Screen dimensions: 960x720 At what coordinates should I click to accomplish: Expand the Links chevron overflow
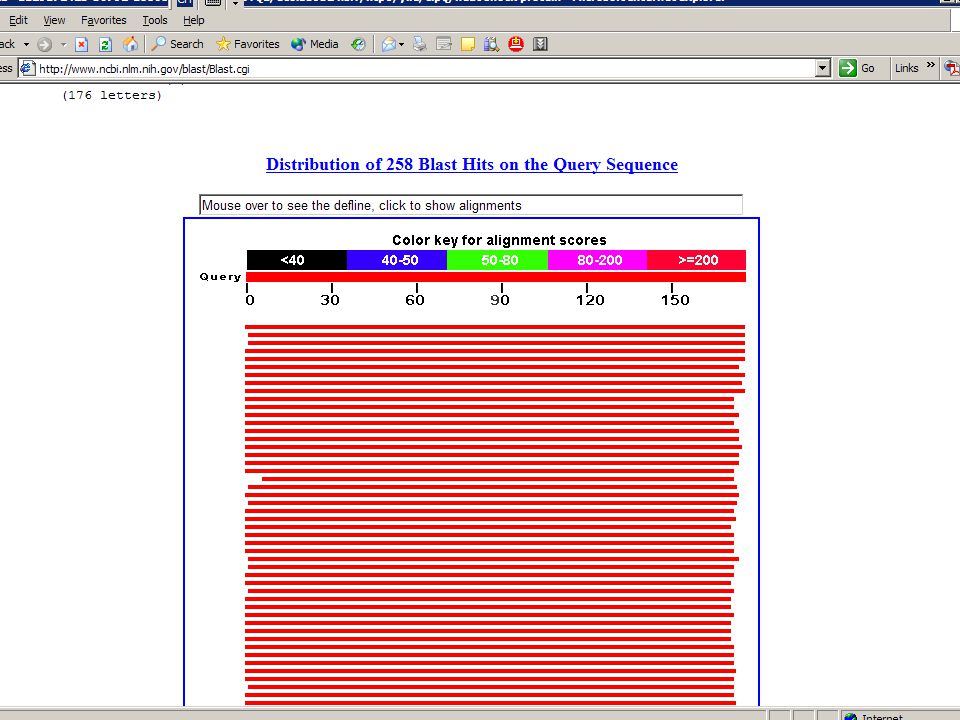[931, 65]
